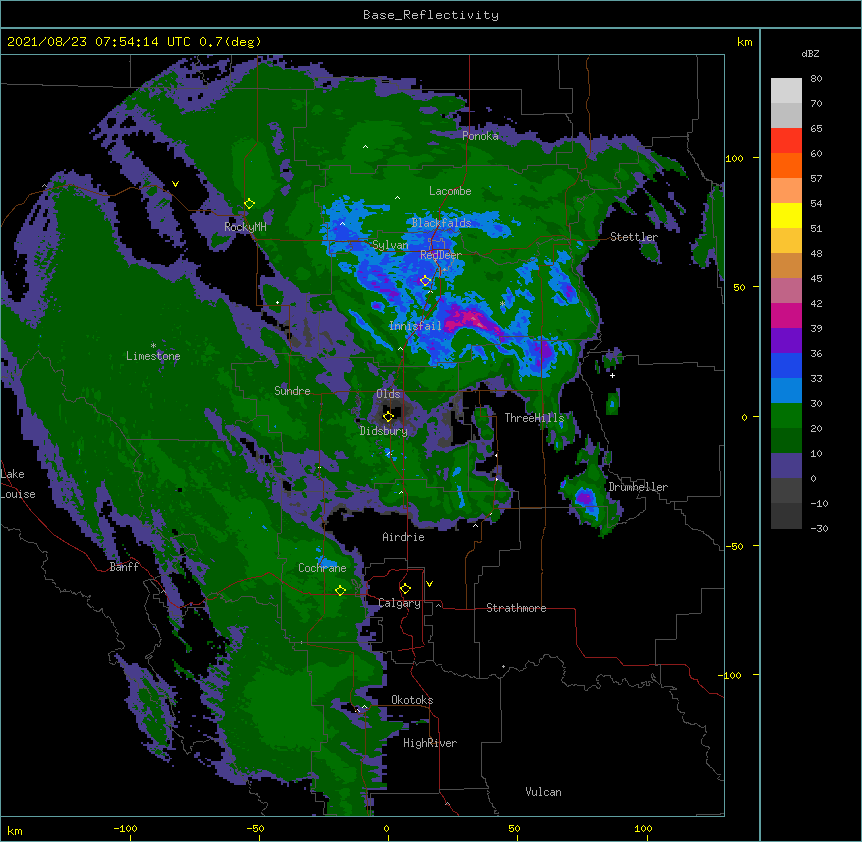Click the Blackfalds city label
The height and width of the screenshot is (842, 862).
coord(441,223)
